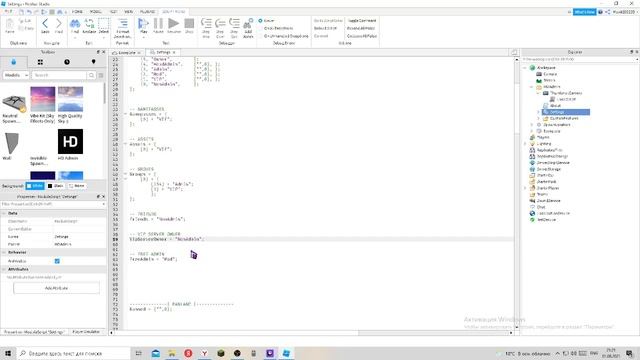Switch to the MODEL ribbon tab
This screenshot has height=360, width=640.
point(95,12)
